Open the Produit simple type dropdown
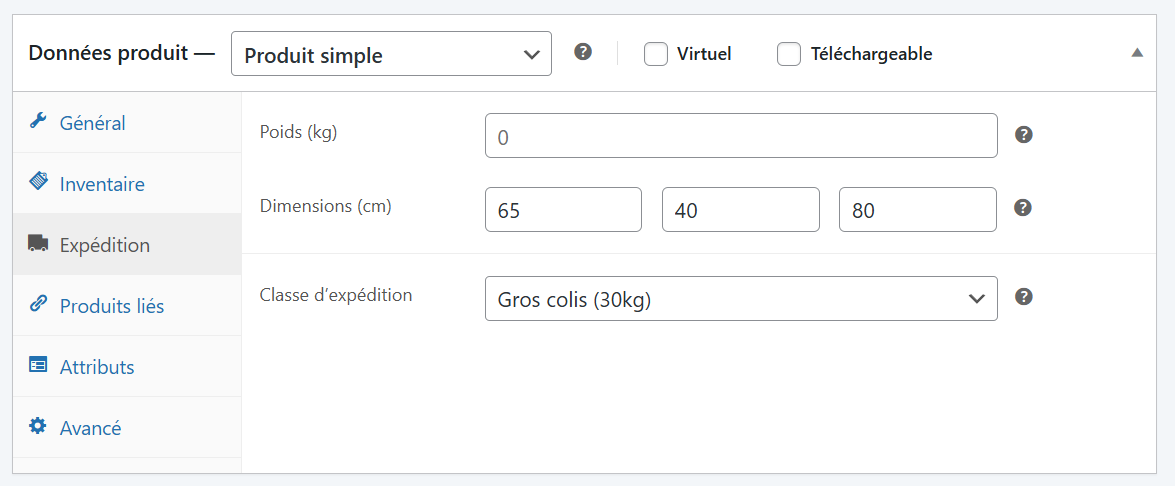This screenshot has height=486, width=1175. (x=391, y=54)
